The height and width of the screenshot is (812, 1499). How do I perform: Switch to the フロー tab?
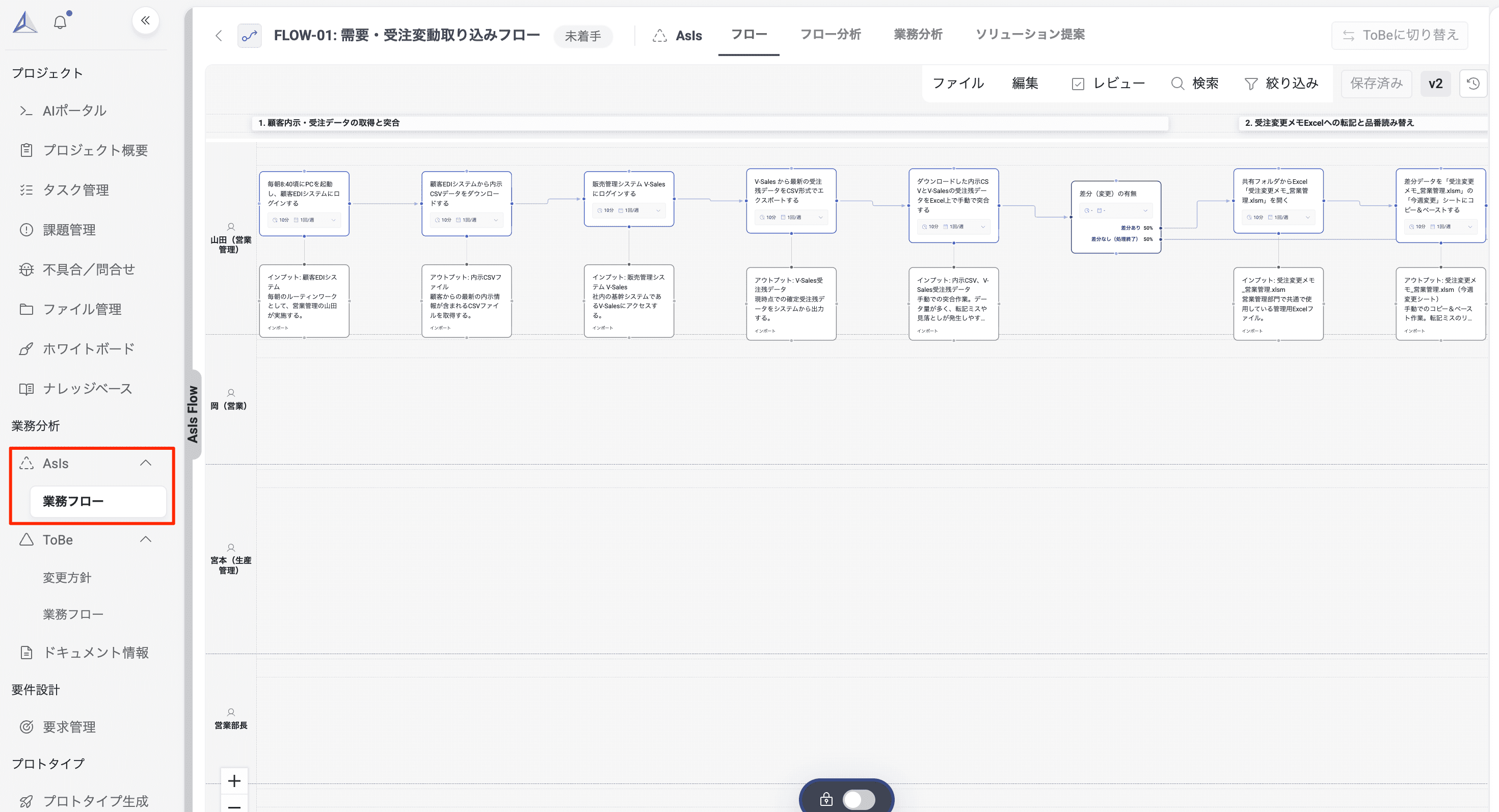(748, 34)
